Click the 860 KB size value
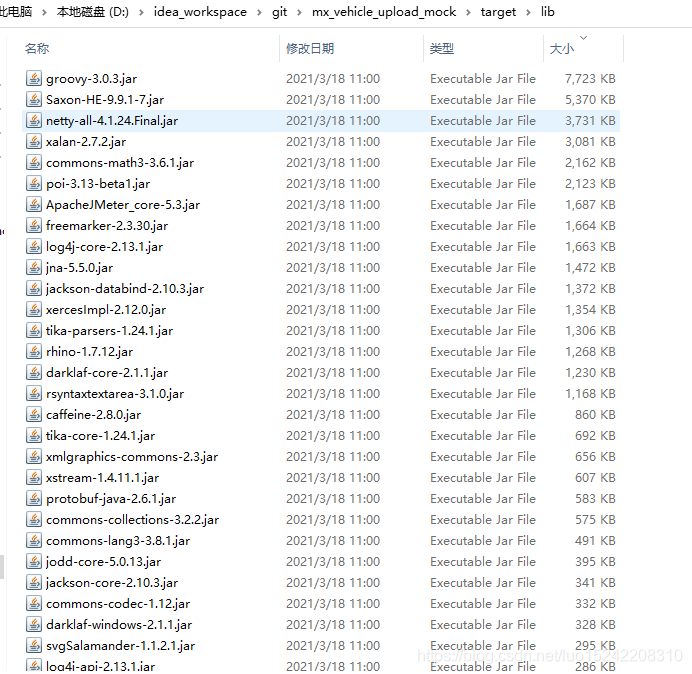This screenshot has width=692, height=674. [x=595, y=415]
